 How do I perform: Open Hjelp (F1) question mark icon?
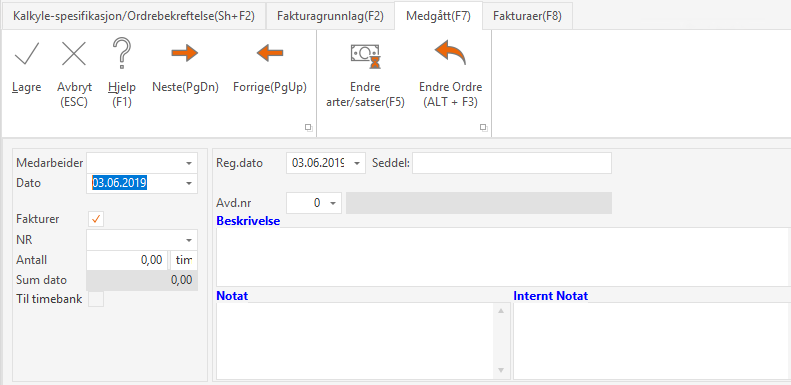pyautogui.click(x=122, y=53)
